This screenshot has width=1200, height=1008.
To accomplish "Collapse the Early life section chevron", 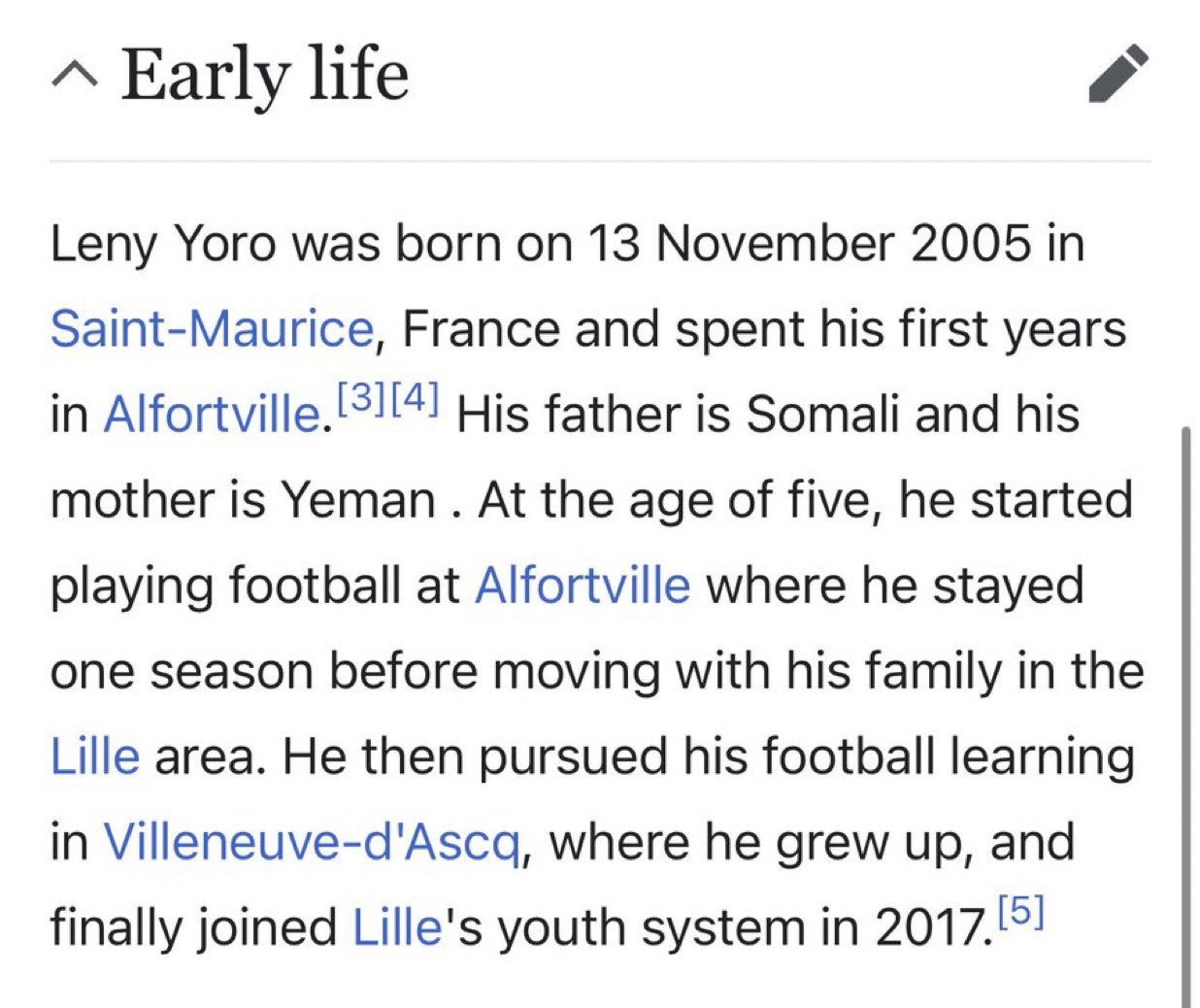I will pyautogui.click(x=74, y=74).
